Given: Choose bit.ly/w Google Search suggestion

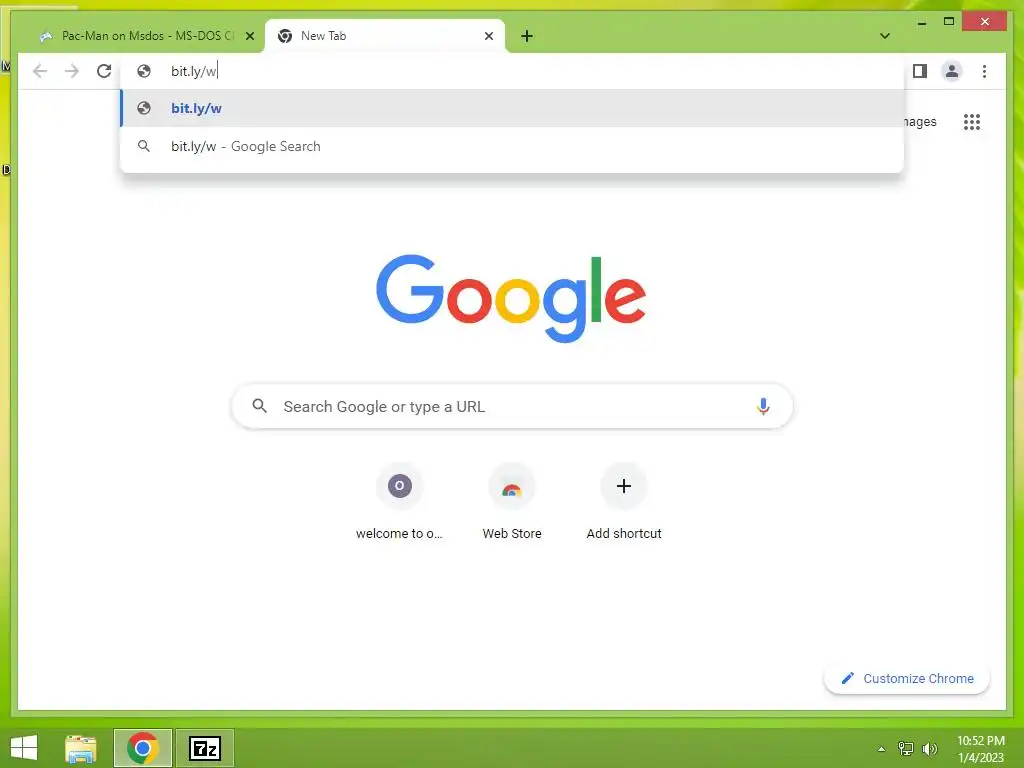Looking at the screenshot, I should pyautogui.click(x=513, y=146).
